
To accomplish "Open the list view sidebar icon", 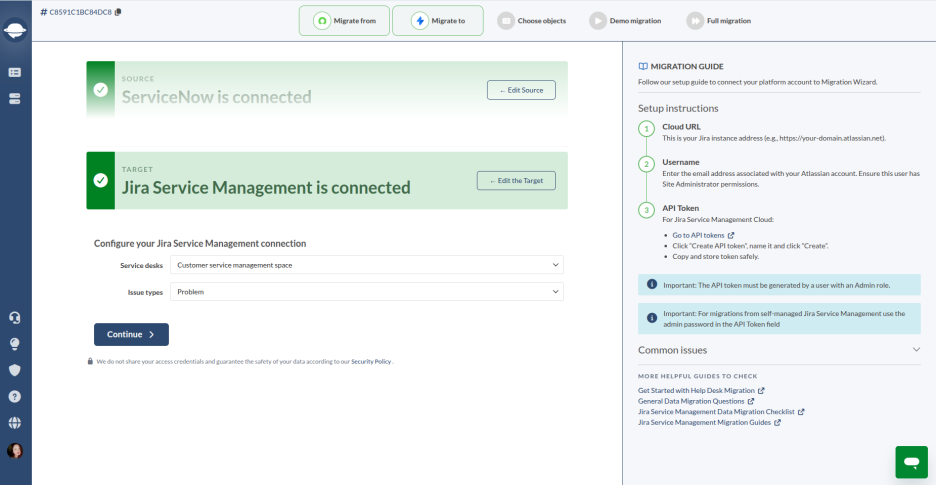I will [15, 72].
